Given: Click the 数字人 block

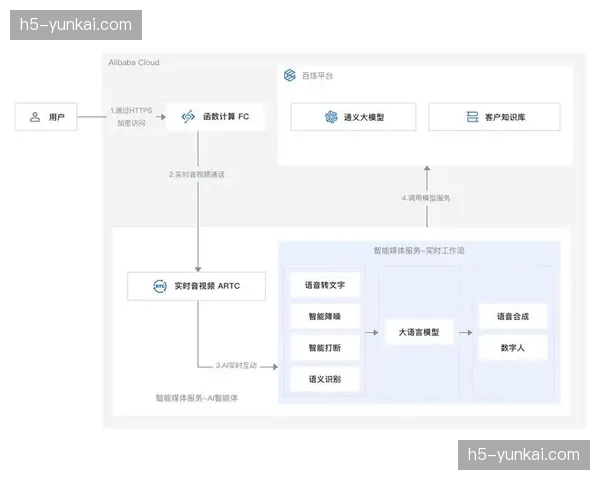Looking at the screenshot, I should click(513, 348).
